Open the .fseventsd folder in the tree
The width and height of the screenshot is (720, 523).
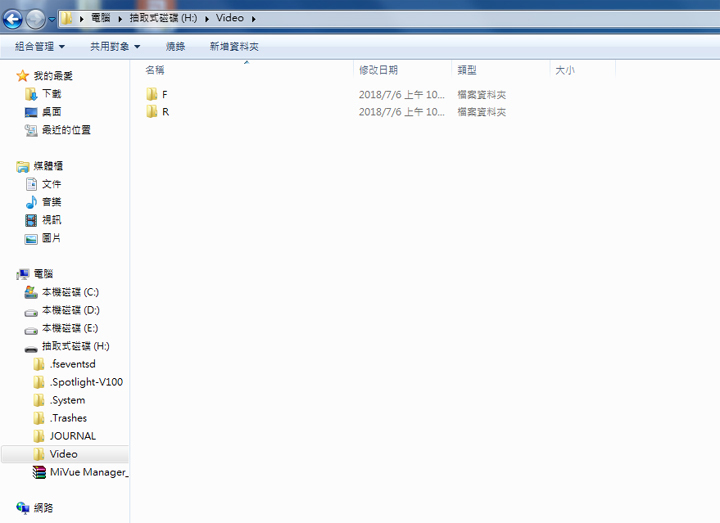[73, 364]
